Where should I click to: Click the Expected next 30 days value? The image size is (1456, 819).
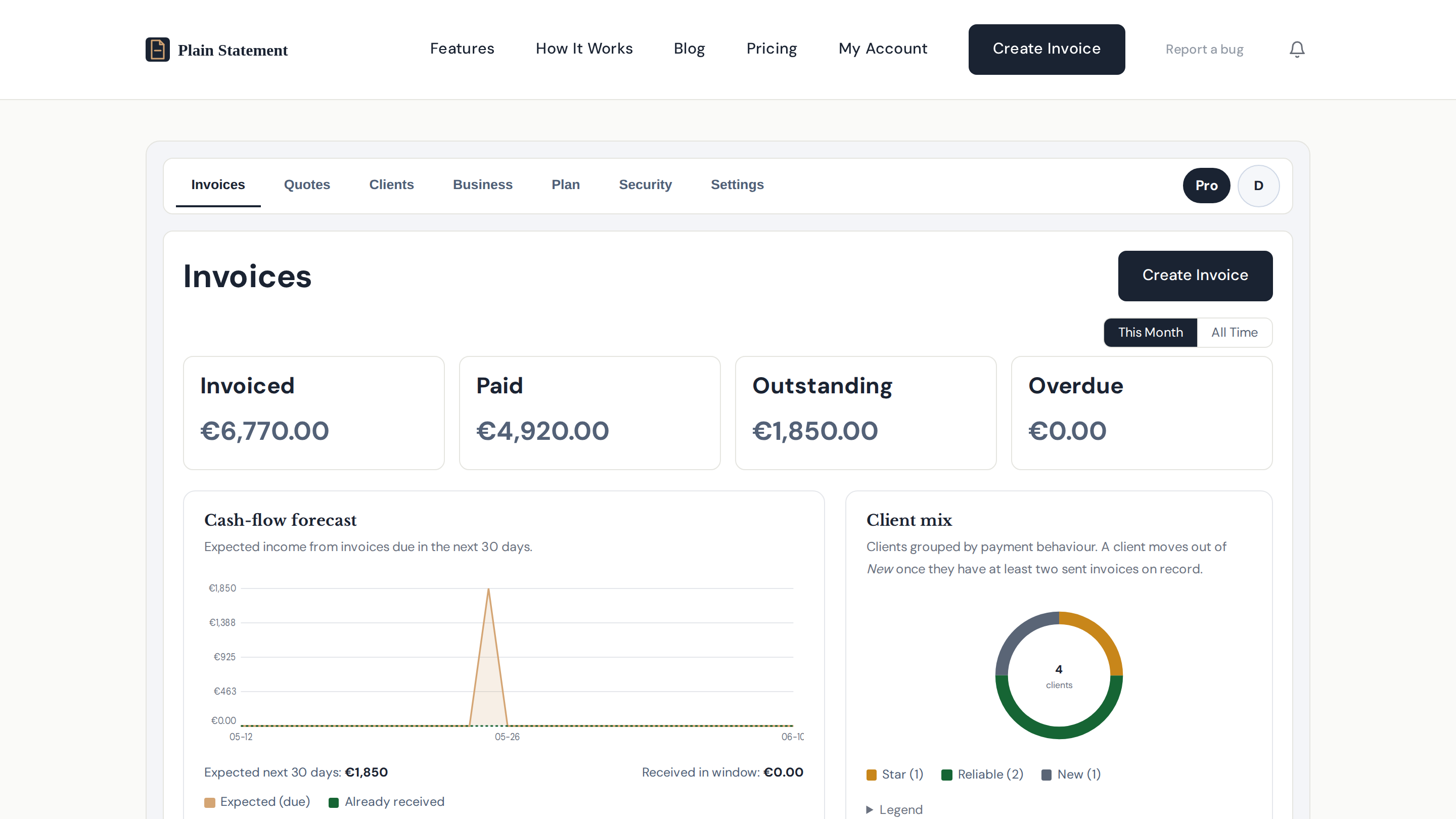click(366, 772)
